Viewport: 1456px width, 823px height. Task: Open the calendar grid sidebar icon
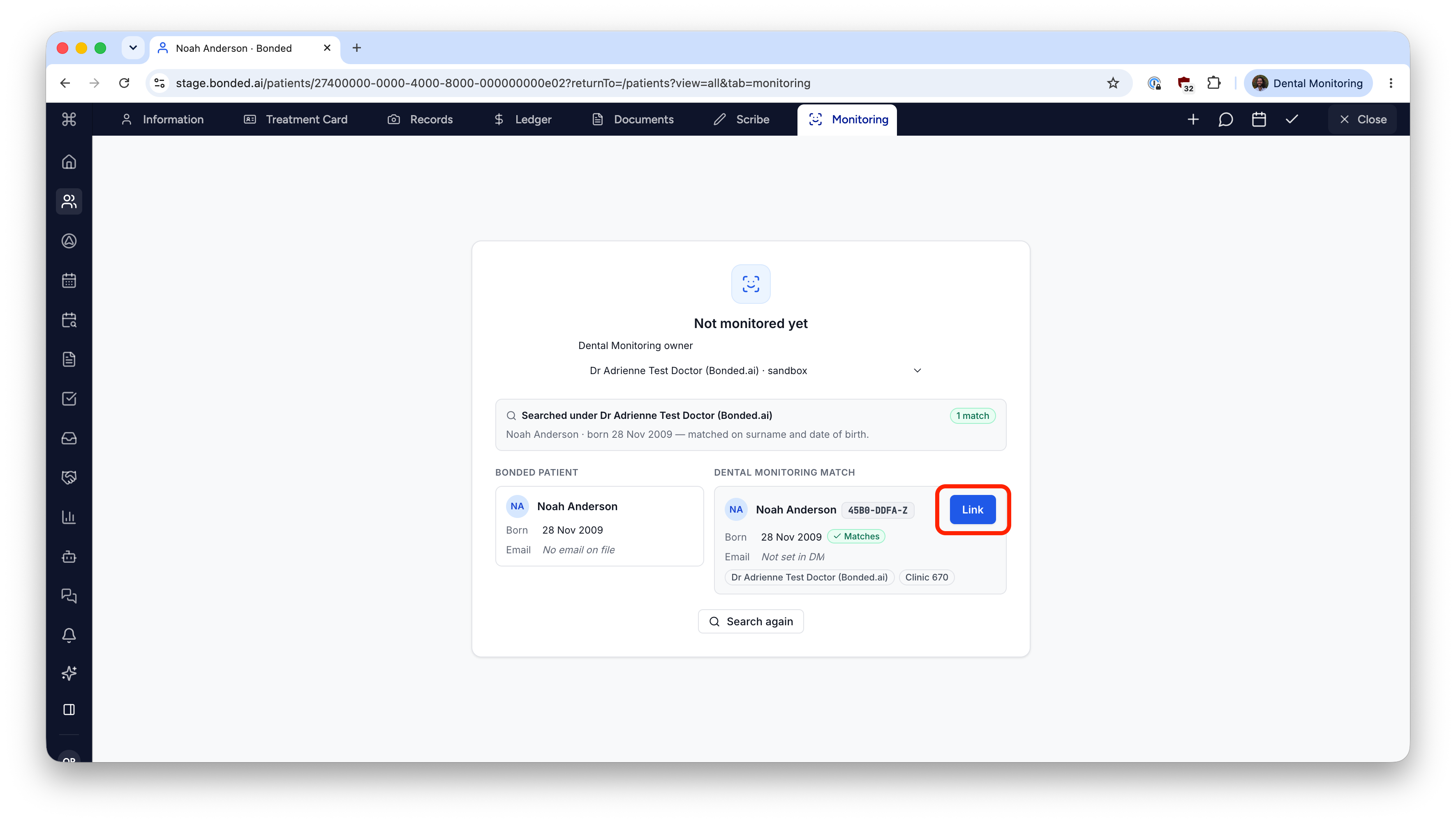click(69, 280)
